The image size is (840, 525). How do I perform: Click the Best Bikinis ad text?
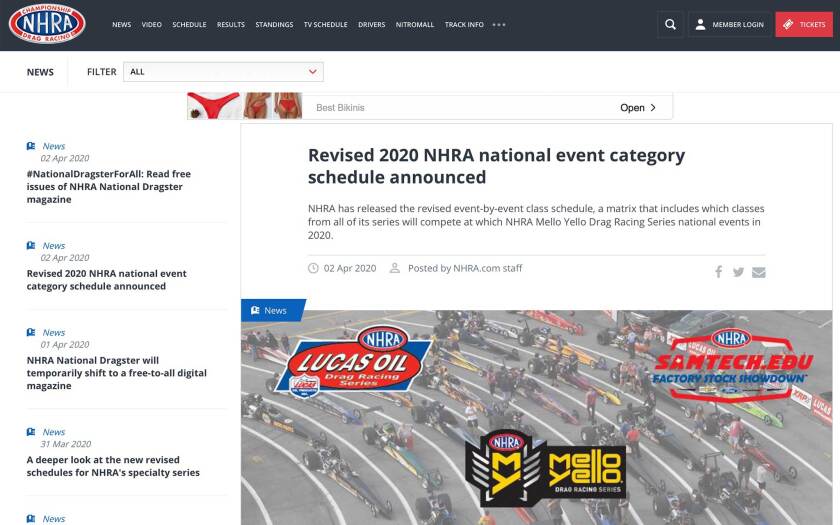pyautogui.click(x=340, y=108)
